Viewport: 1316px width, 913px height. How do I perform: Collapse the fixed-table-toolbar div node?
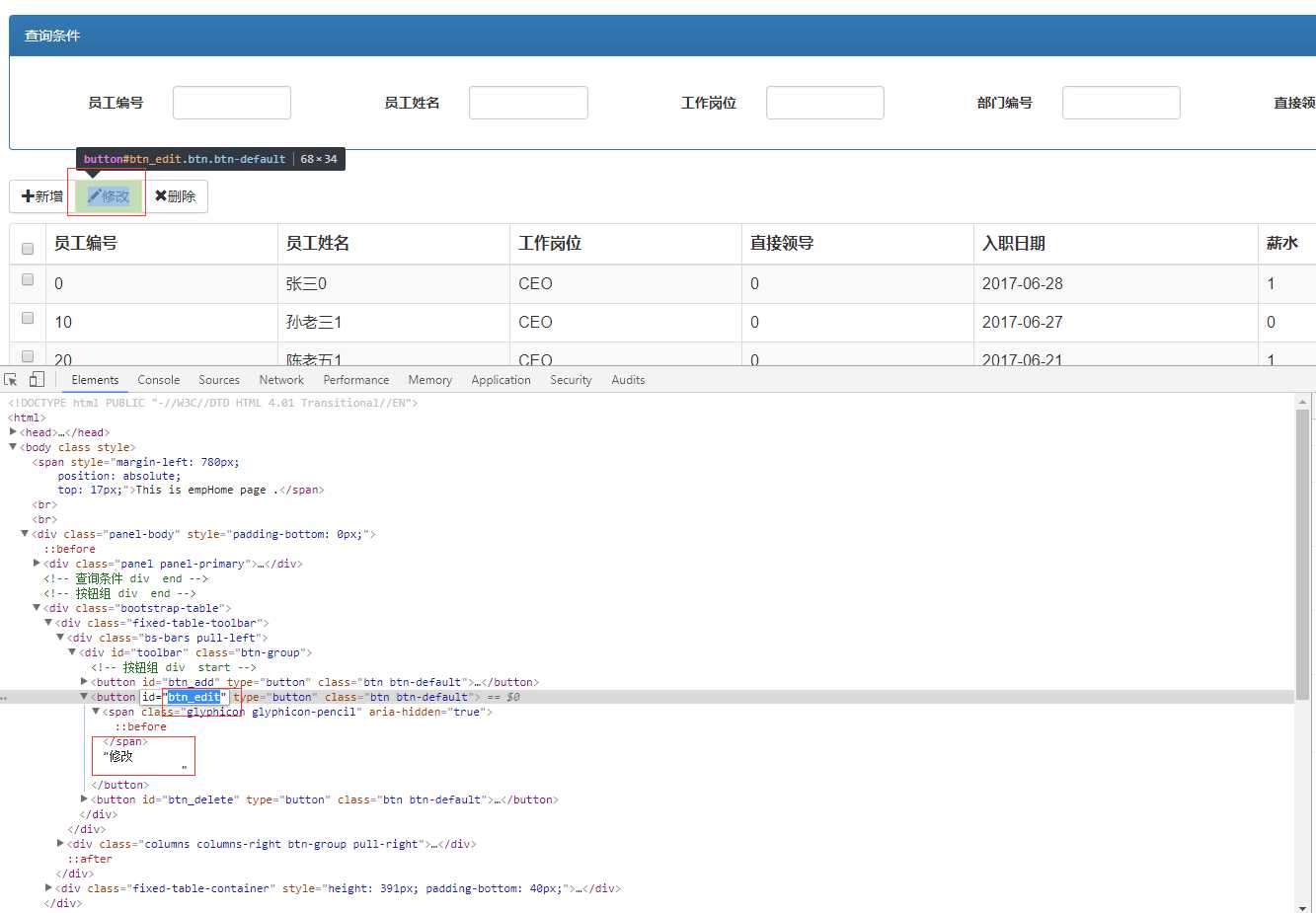[x=48, y=623]
